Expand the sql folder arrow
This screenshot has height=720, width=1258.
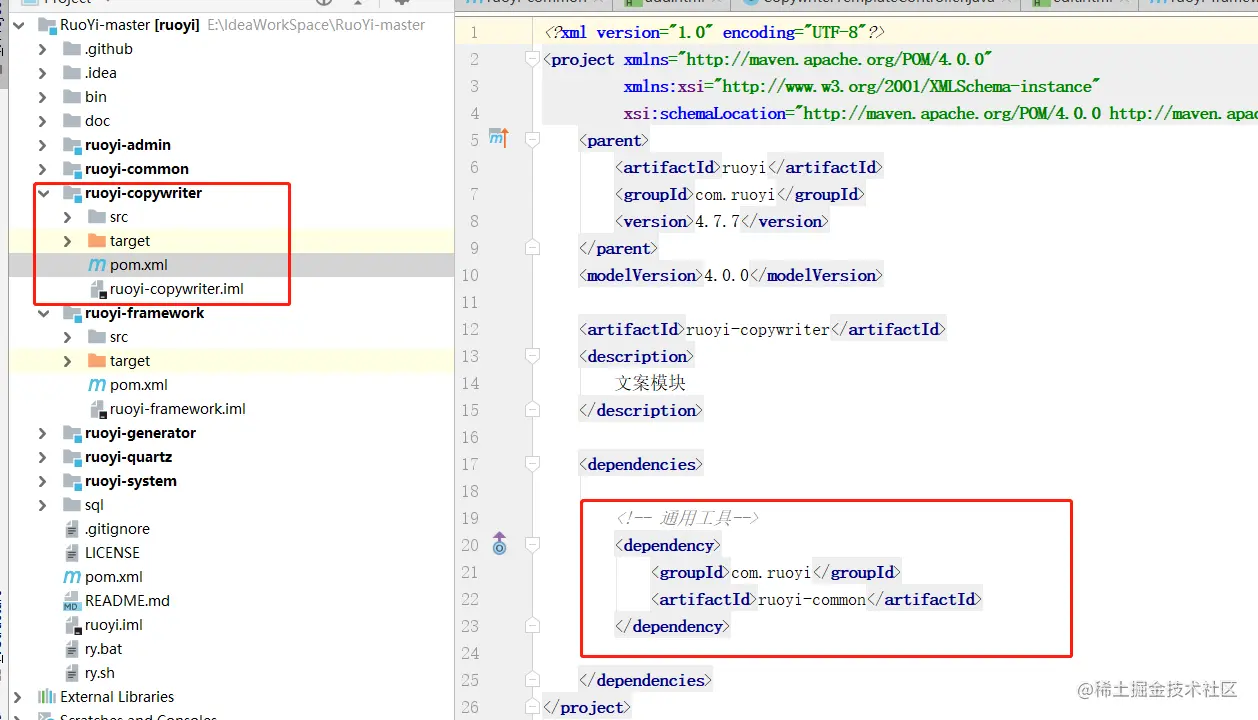coord(42,505)
